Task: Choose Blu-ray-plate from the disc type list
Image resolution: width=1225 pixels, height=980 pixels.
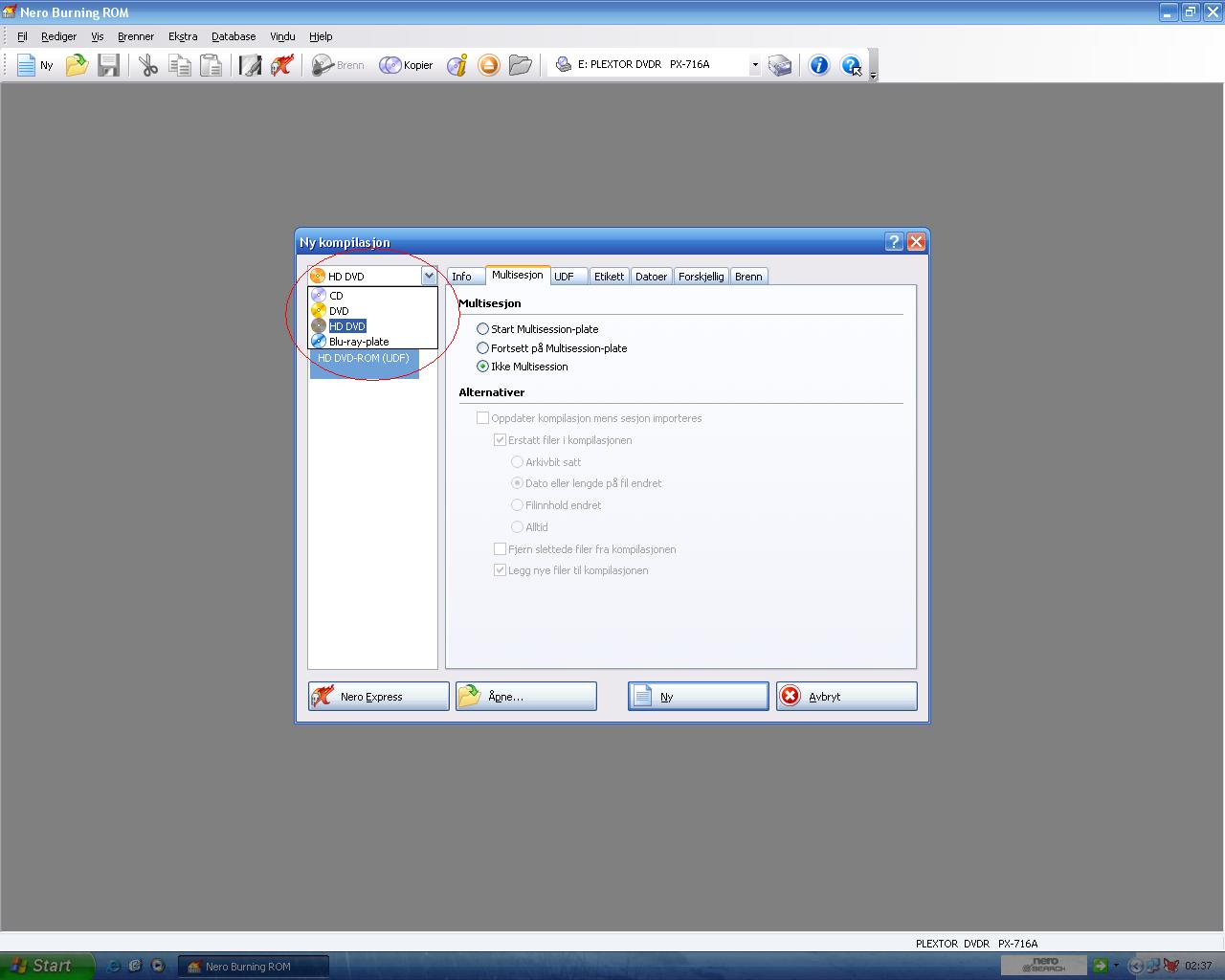Action: tap(372, 342)
